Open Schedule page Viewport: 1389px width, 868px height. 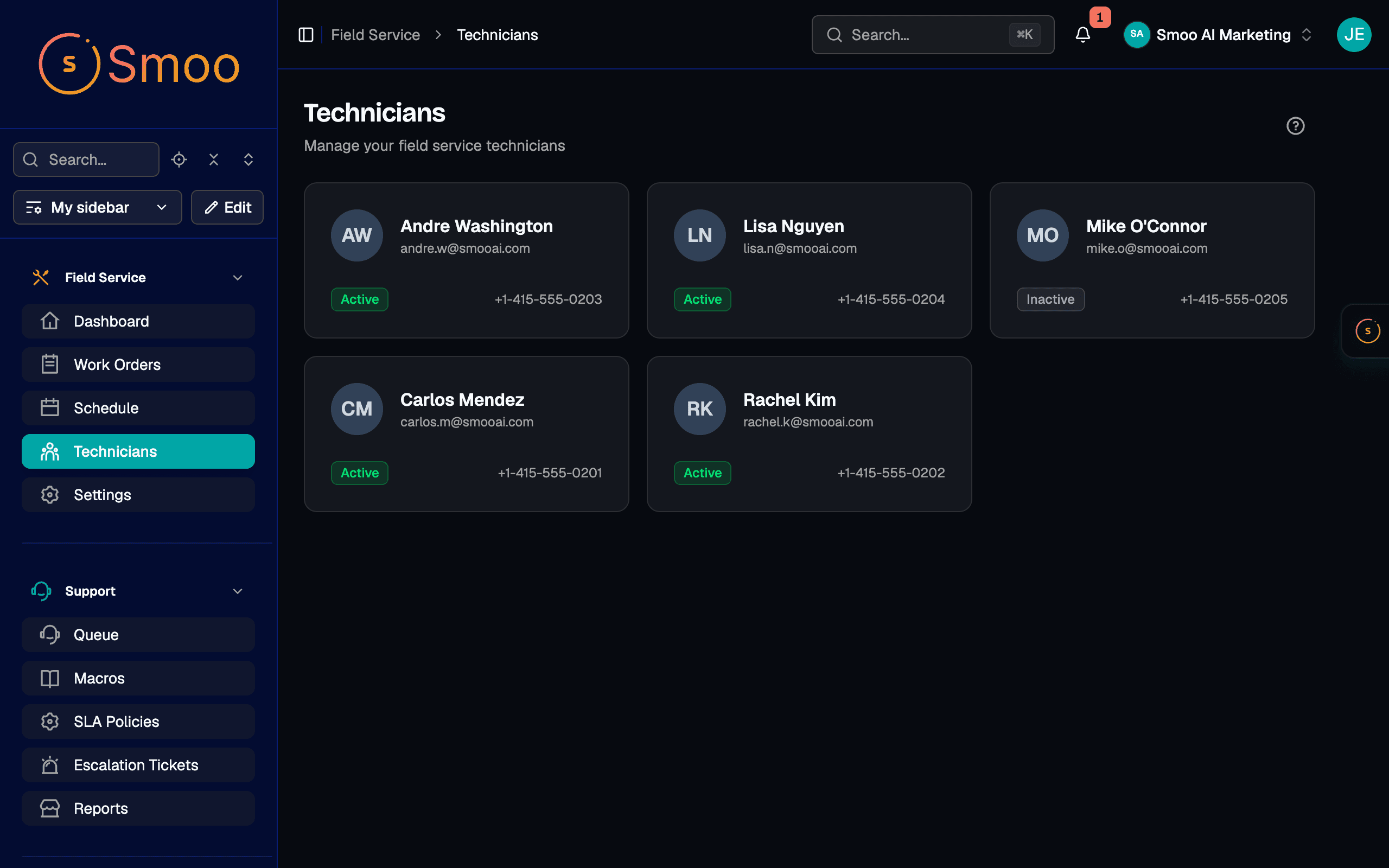(x=138, y=408)
